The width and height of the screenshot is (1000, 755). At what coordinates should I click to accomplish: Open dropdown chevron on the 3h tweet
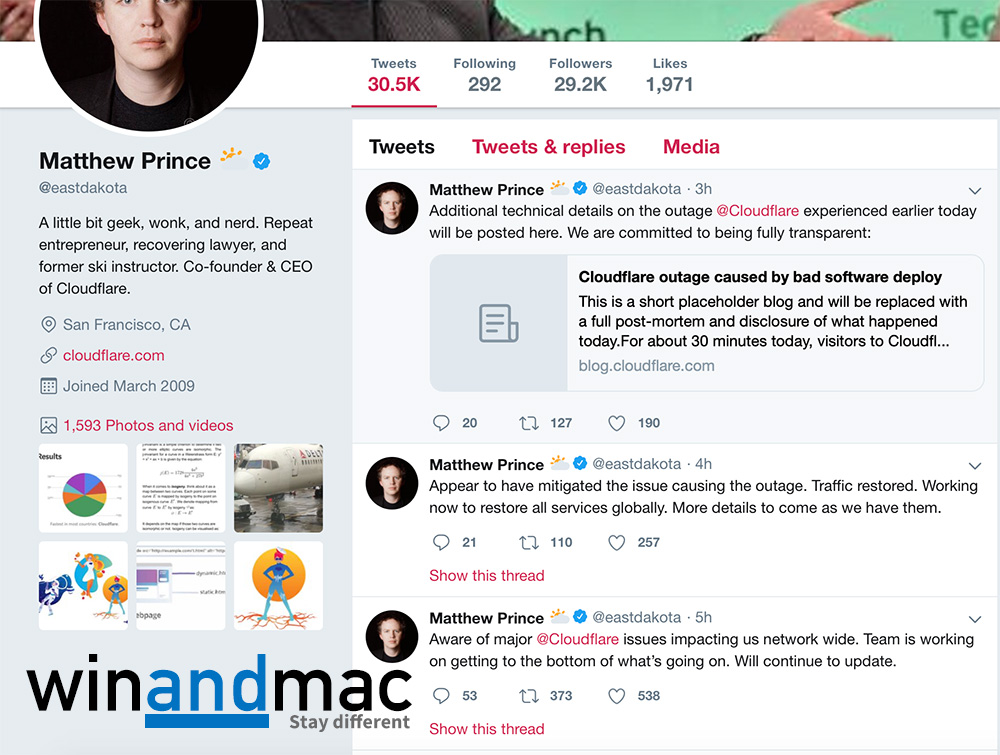tap(974, 191)
